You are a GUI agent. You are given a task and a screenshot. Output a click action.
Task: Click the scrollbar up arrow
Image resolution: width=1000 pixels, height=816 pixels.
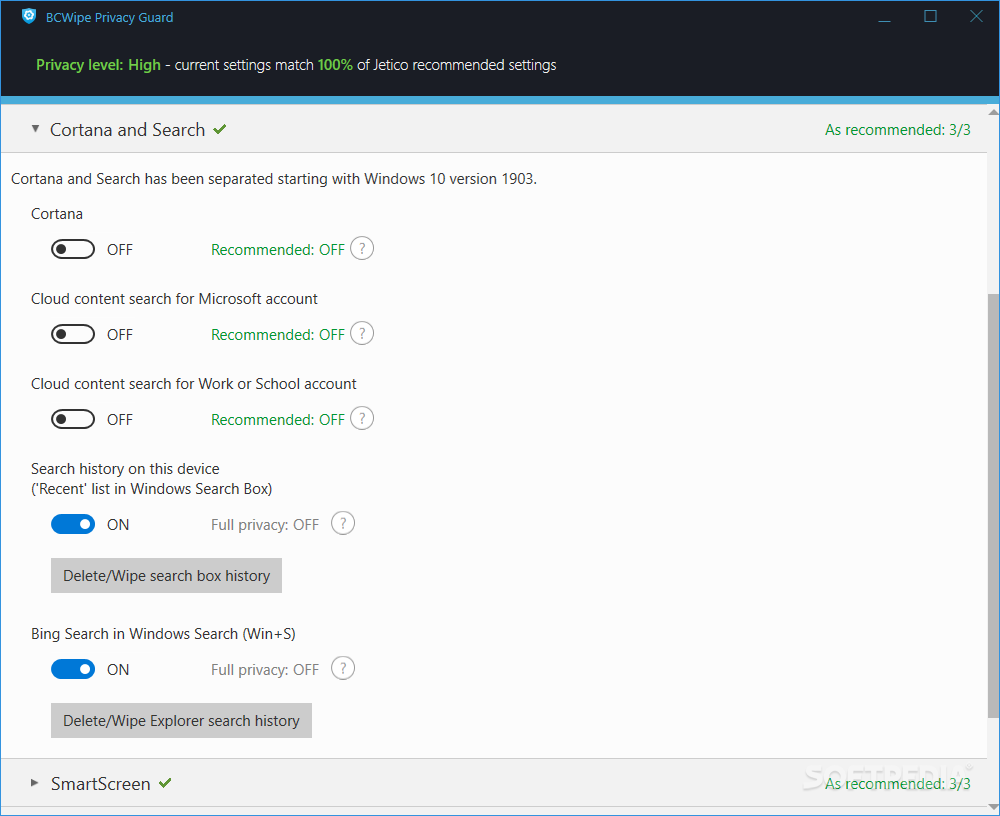tap(994, 112)
